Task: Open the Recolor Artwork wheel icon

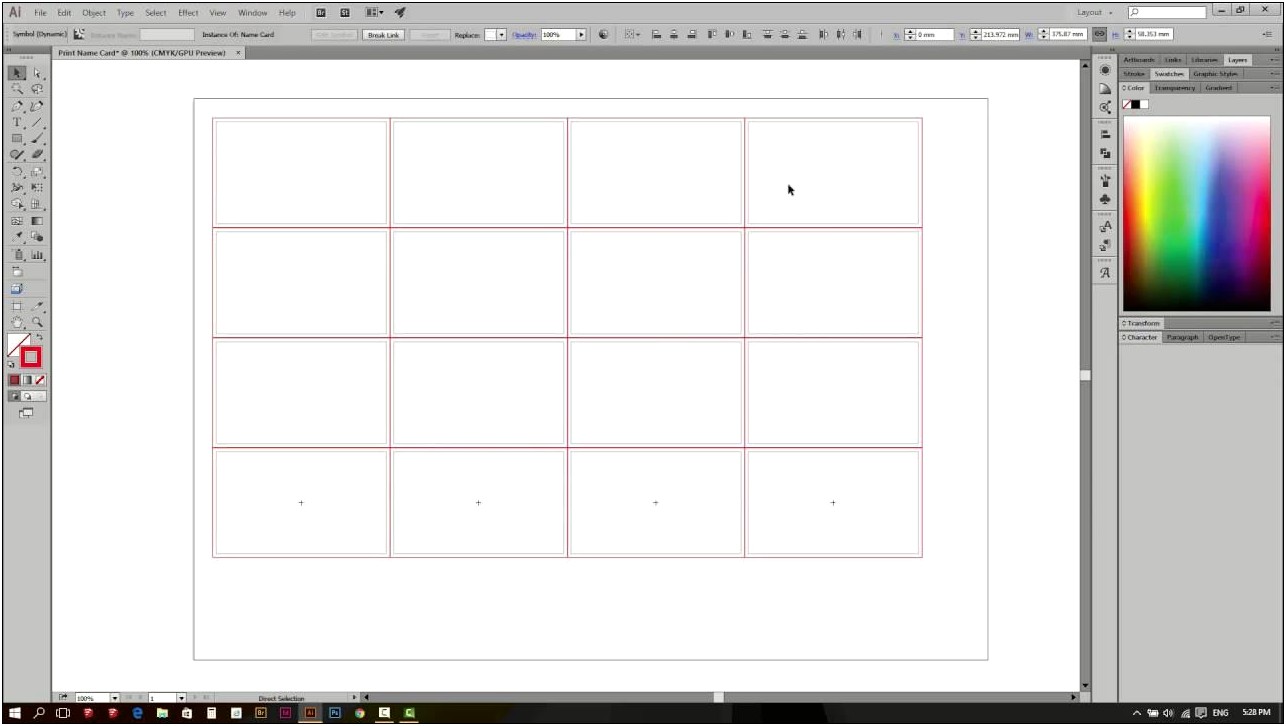Action: point(603,34)
